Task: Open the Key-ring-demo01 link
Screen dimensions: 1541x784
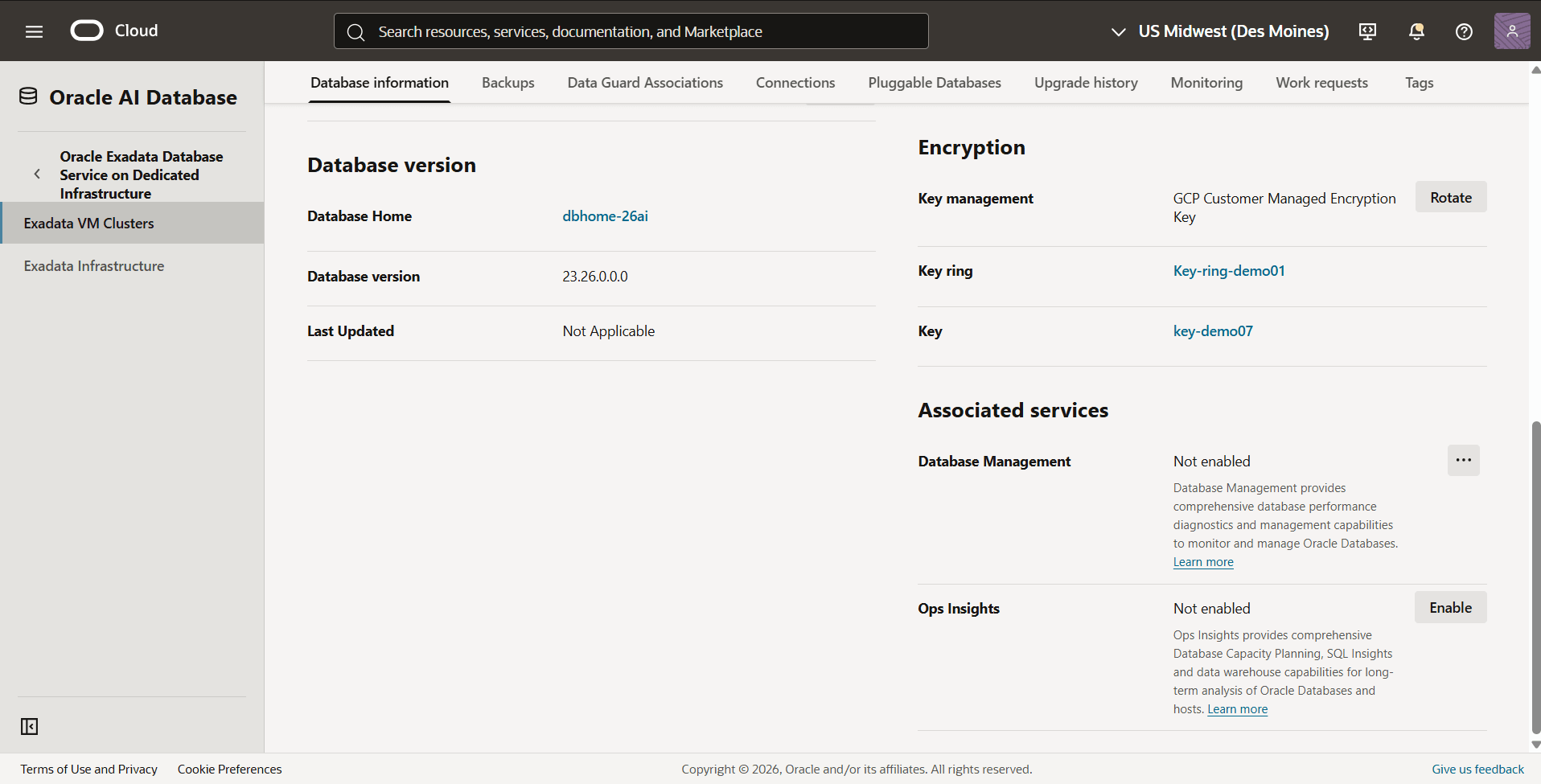Action: pos(1229,271)
